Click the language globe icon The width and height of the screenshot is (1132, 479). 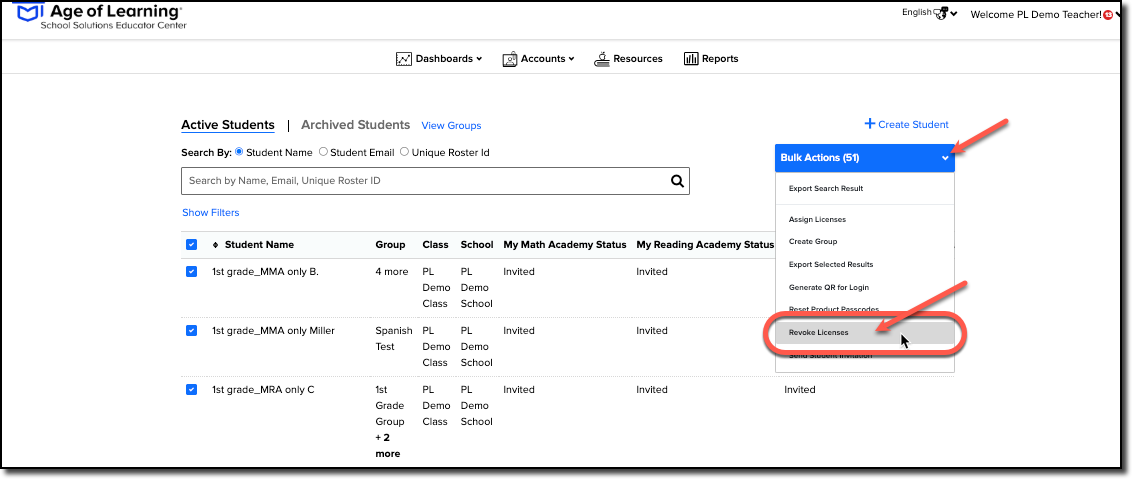941,13
